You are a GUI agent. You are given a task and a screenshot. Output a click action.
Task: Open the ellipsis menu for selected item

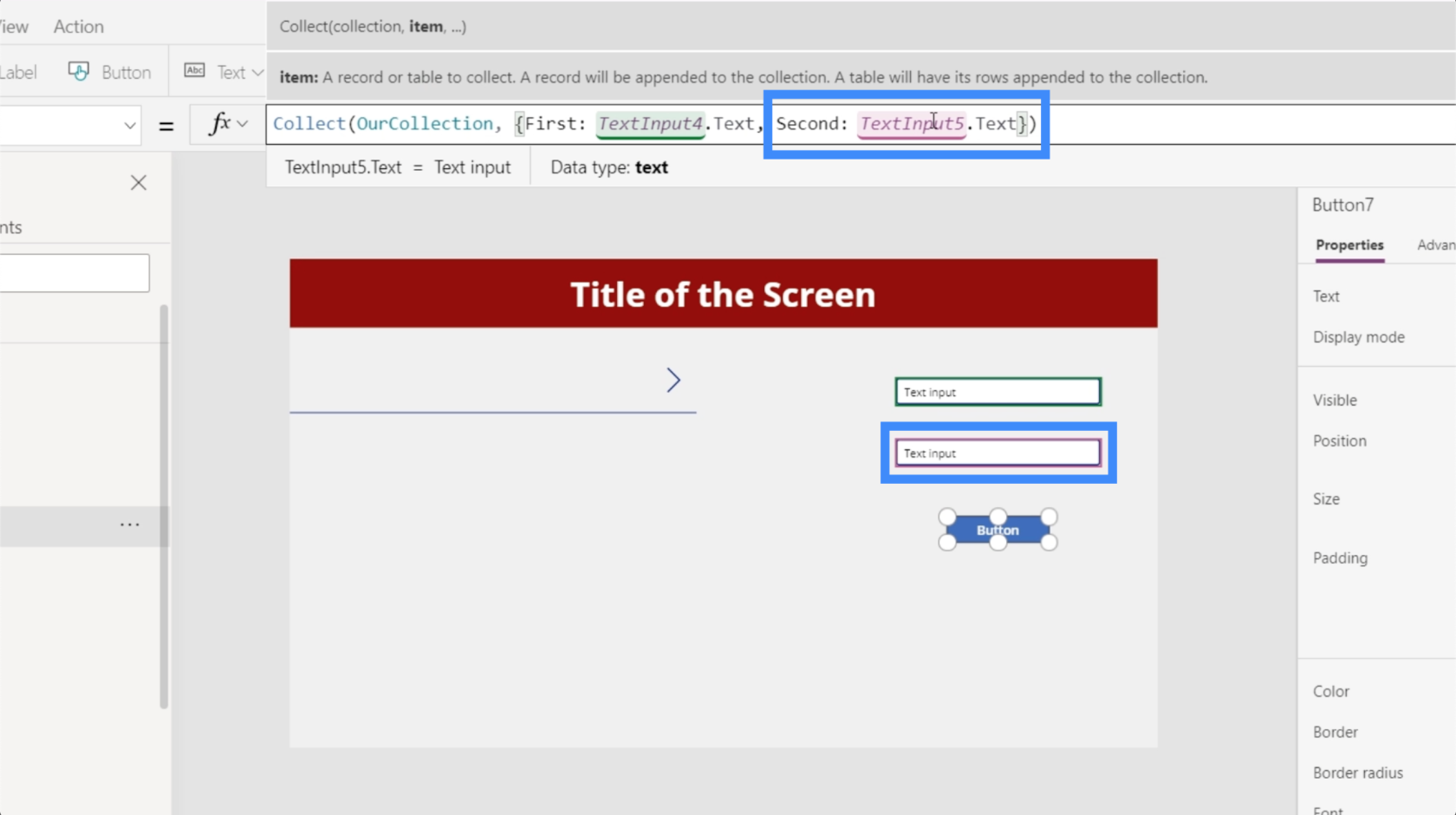point(130,525)
